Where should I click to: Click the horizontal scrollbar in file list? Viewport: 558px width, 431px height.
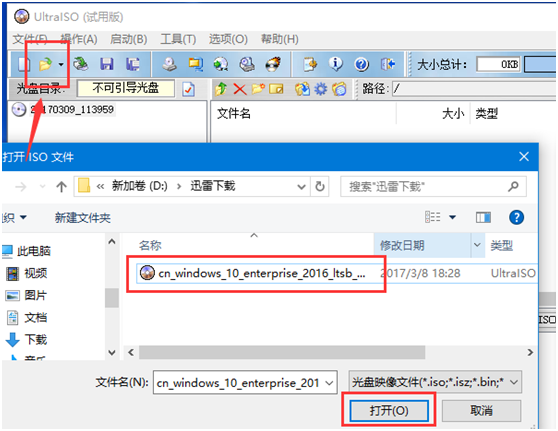pos(282,352)
